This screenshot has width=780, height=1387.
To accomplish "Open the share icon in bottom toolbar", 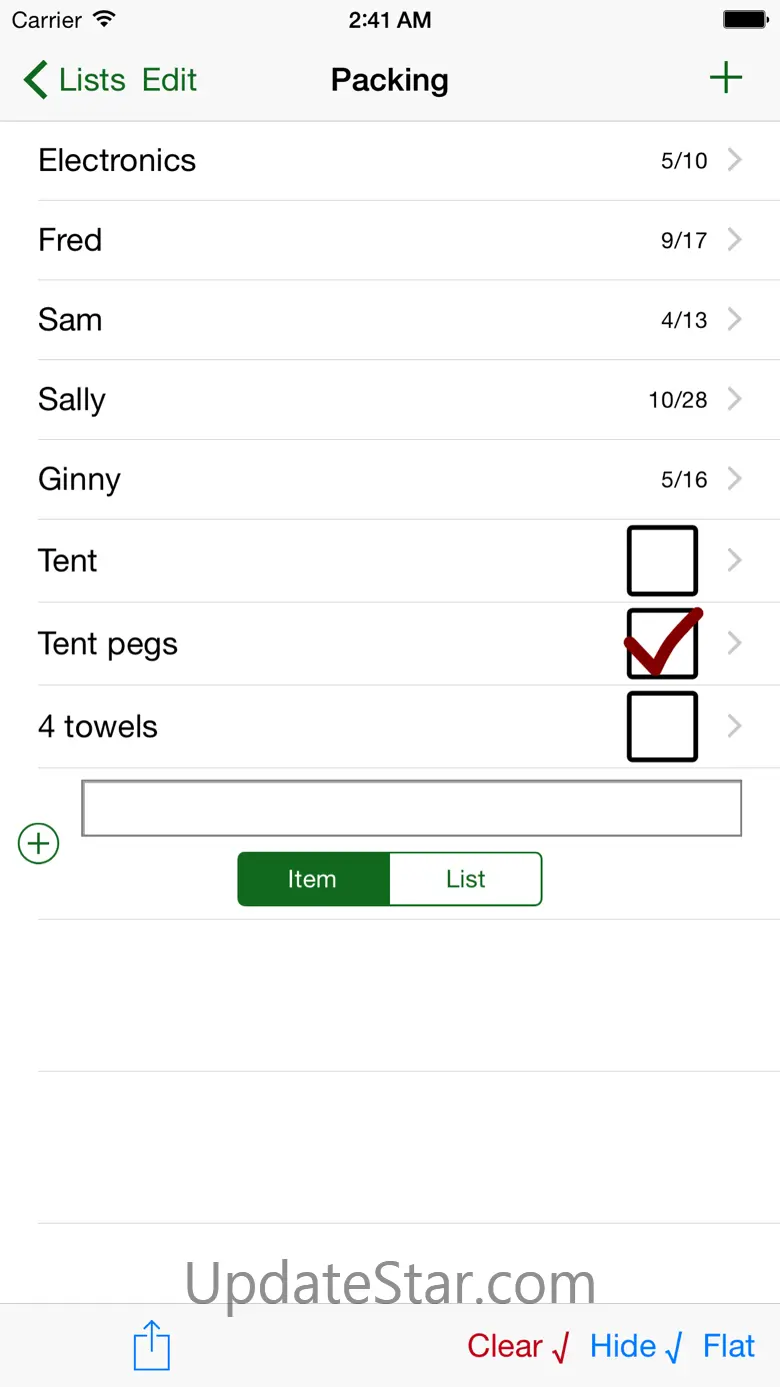I will pos(152,1345).
